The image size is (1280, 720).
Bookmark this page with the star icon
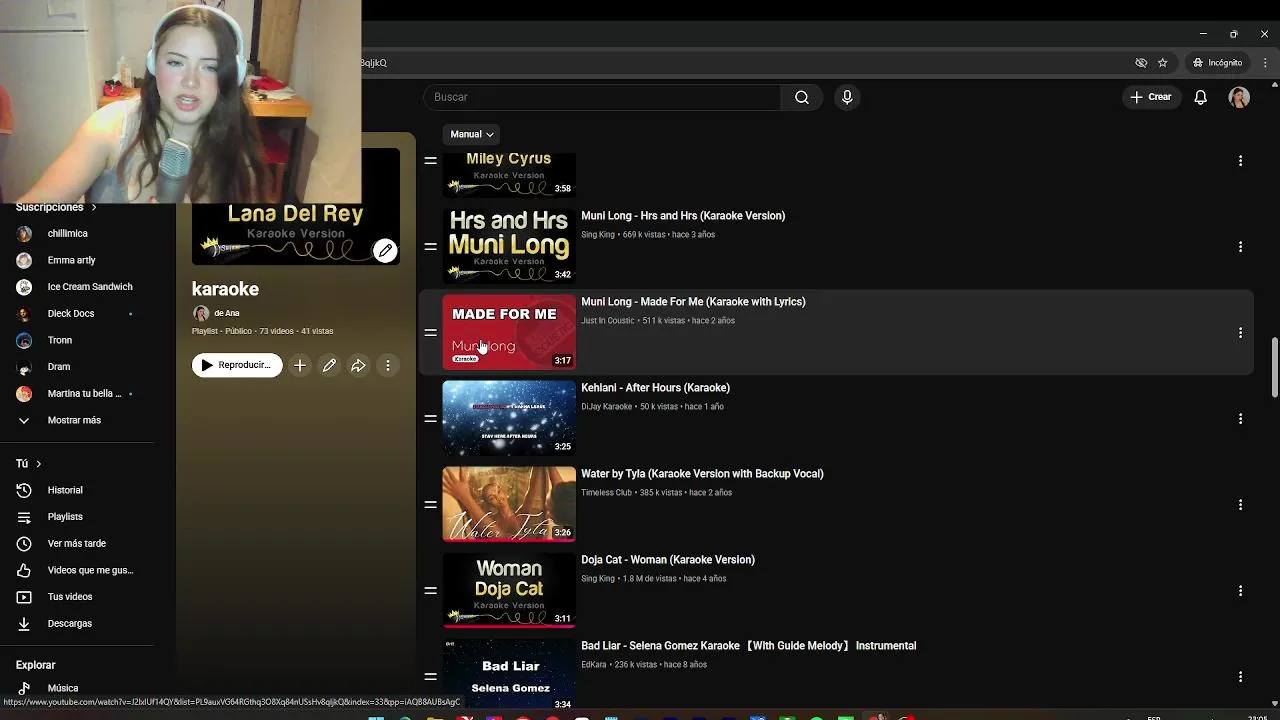click(1162, 62)
